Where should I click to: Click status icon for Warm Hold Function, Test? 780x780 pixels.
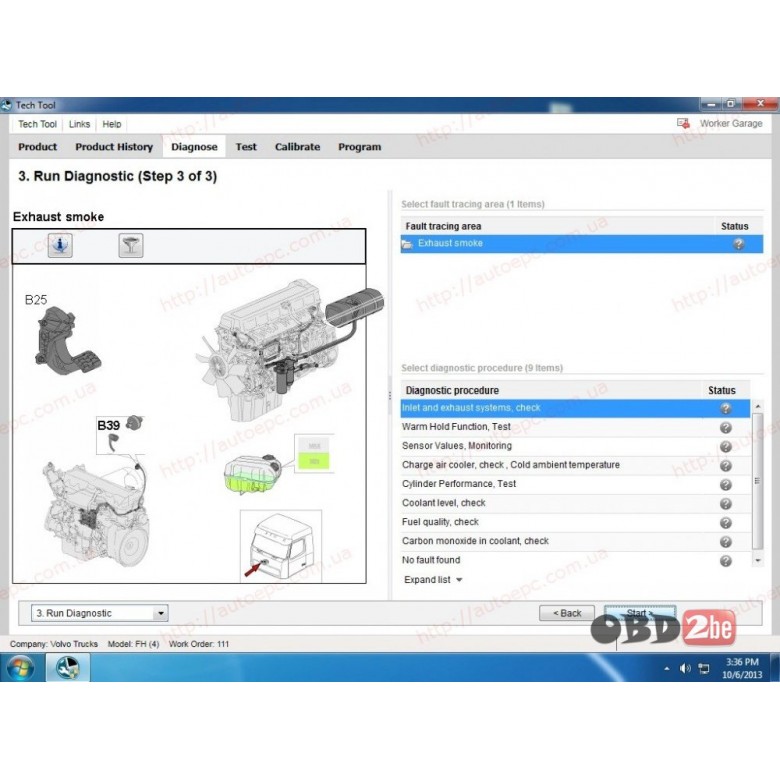pos(726,427)
